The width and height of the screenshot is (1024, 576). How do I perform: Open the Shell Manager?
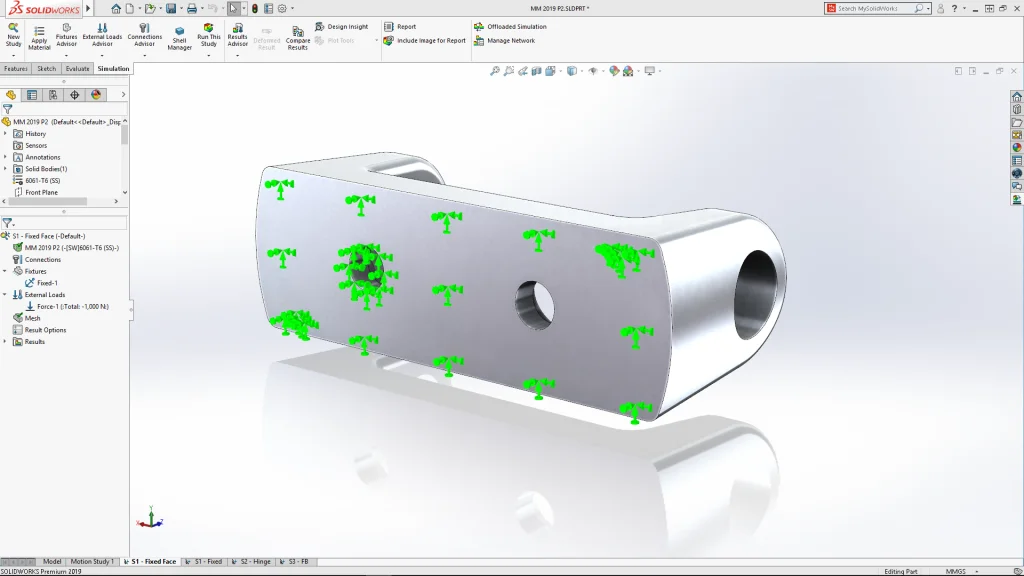coord(179,39)
